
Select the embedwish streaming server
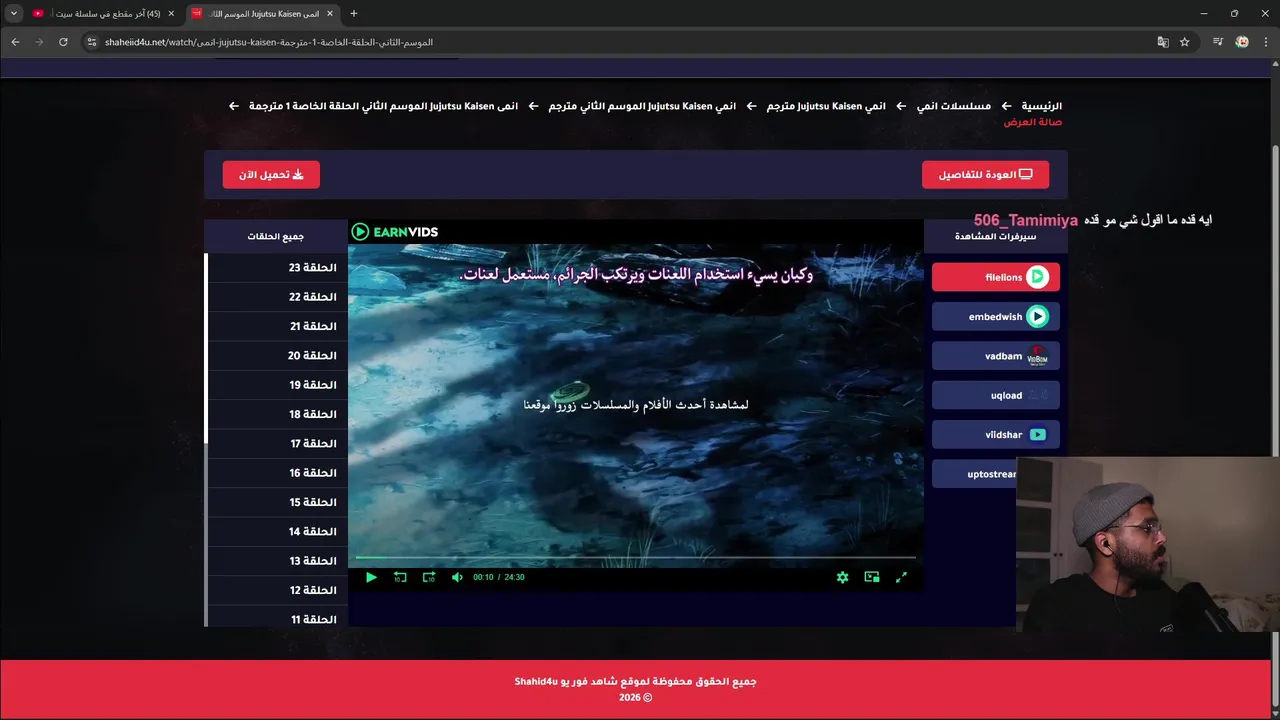click(x=995, y=316)
